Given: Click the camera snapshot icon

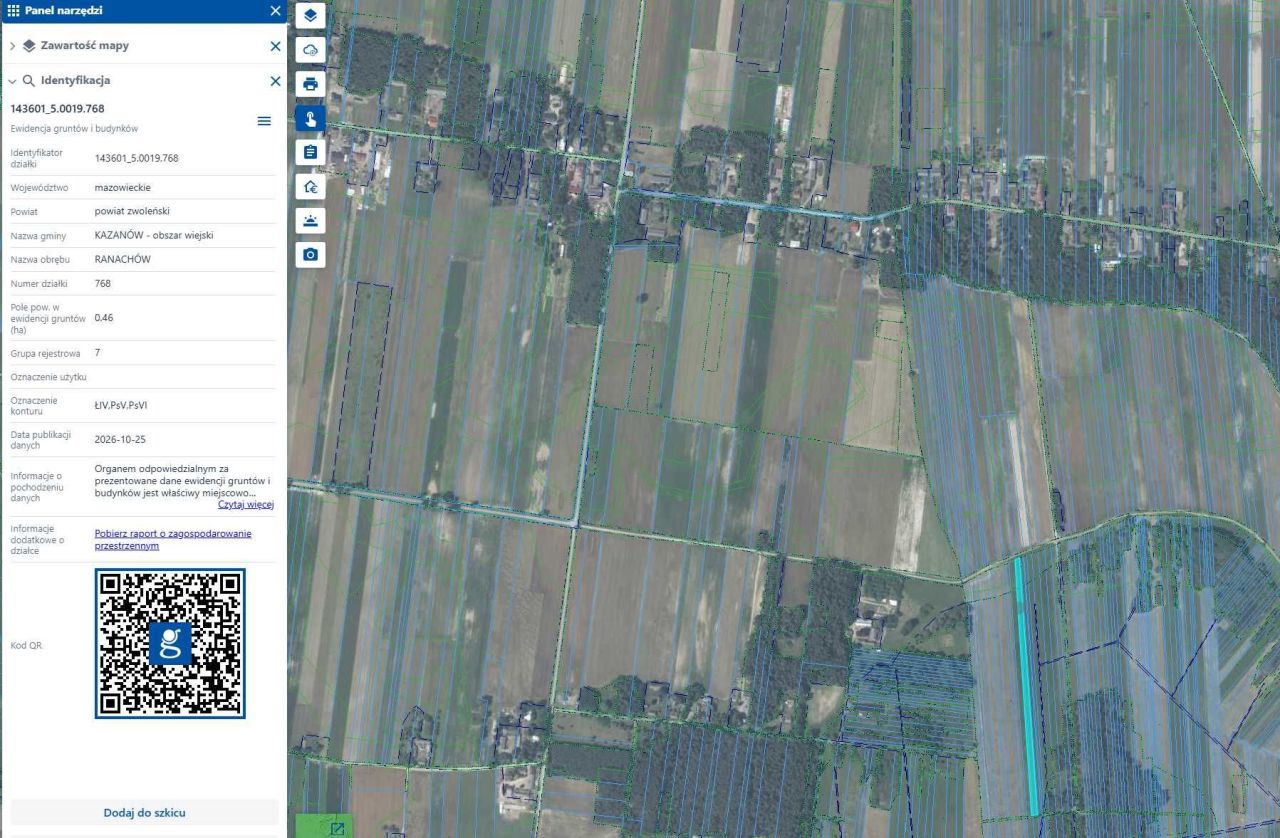Looking at the screenshot, I should pos(310,255).
